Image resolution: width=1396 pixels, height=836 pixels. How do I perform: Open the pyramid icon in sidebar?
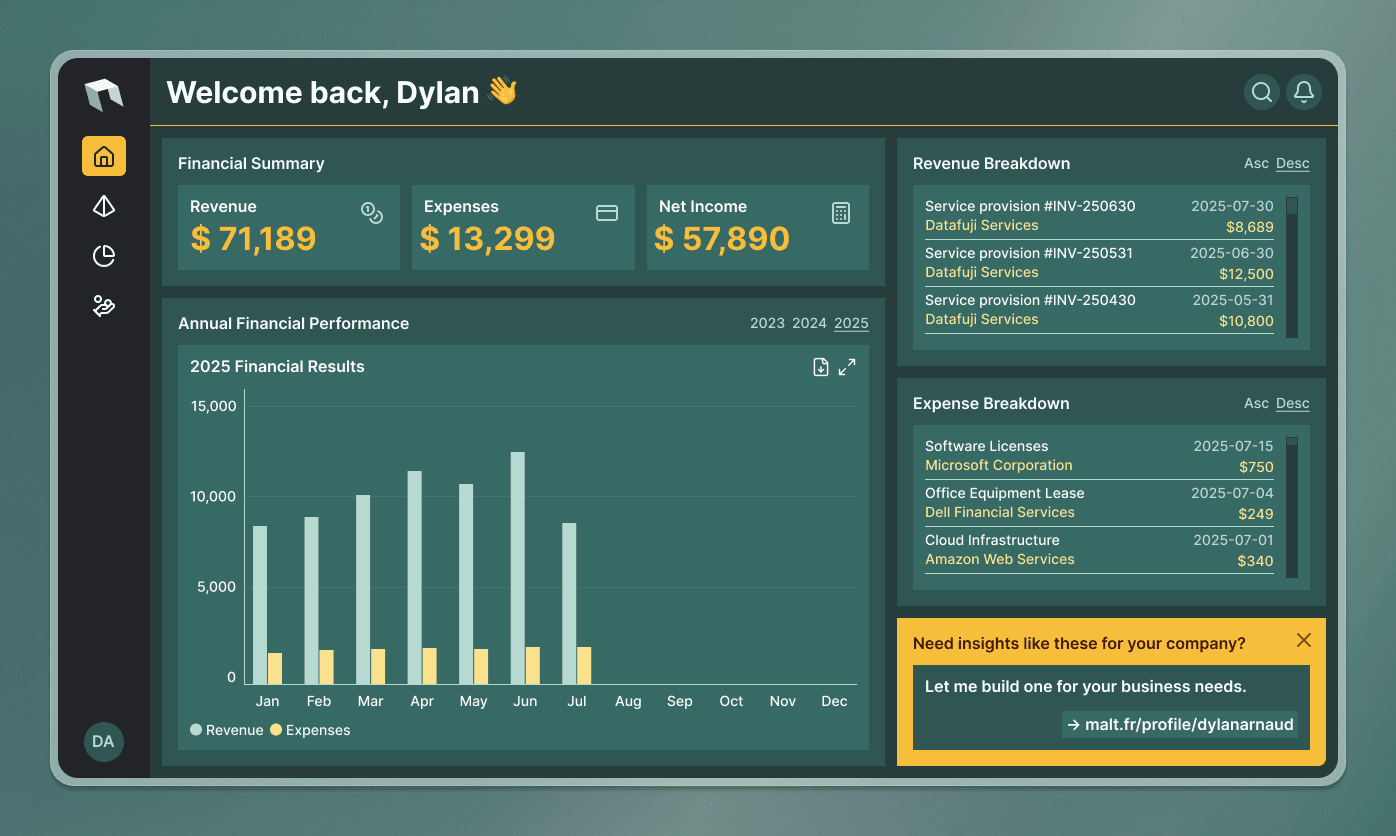click(x=104, y=206)
